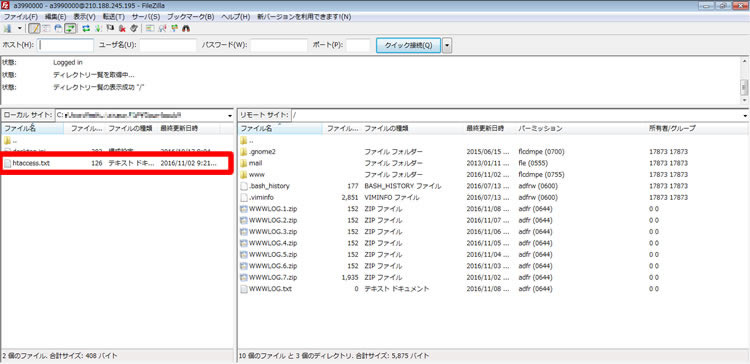Image resolution: width=750 pixels, height=364 pixels.
Task: Toggle the transfer queue display
Action: [70, 29]
